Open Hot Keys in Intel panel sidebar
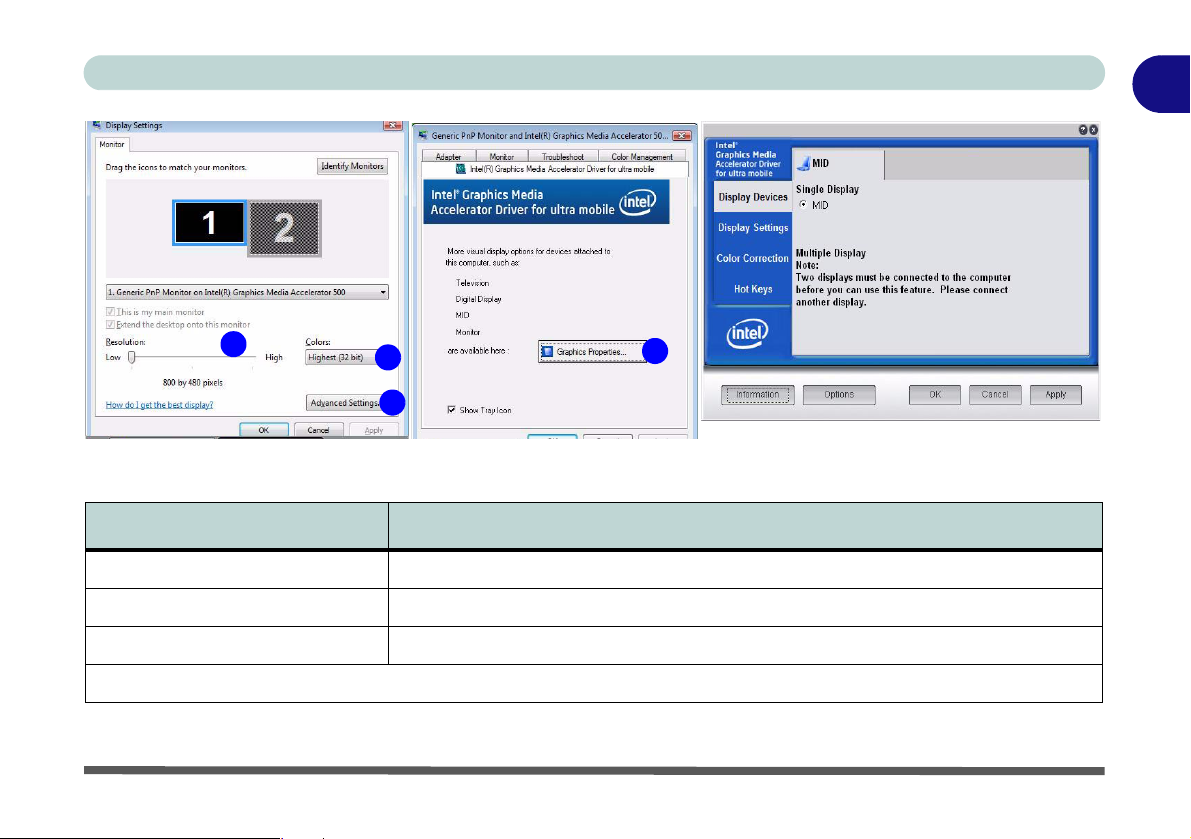 [x=753, y=289]
